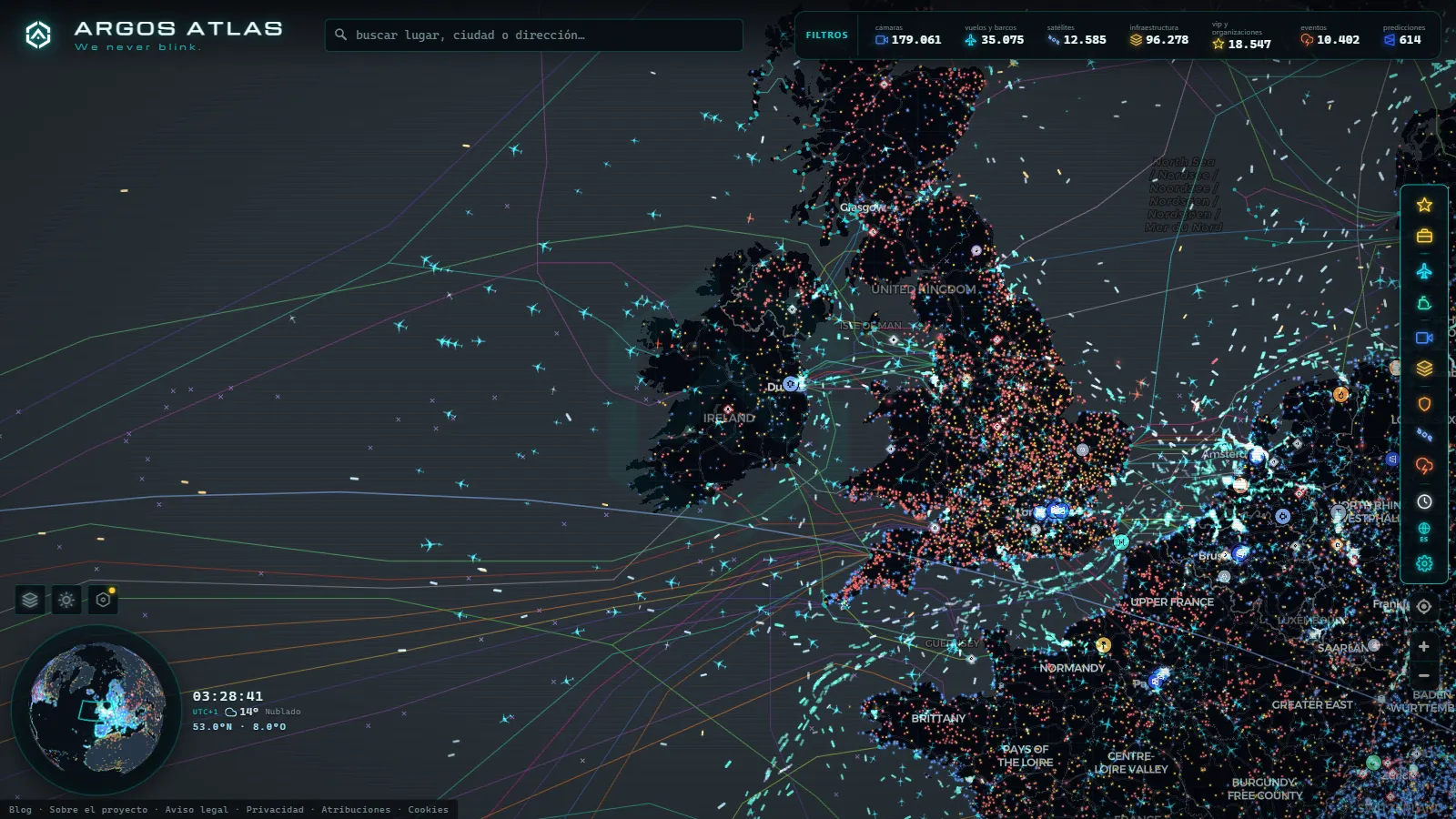Open the Cookies footer link
1456x819 pixels.
coord(428,809)
